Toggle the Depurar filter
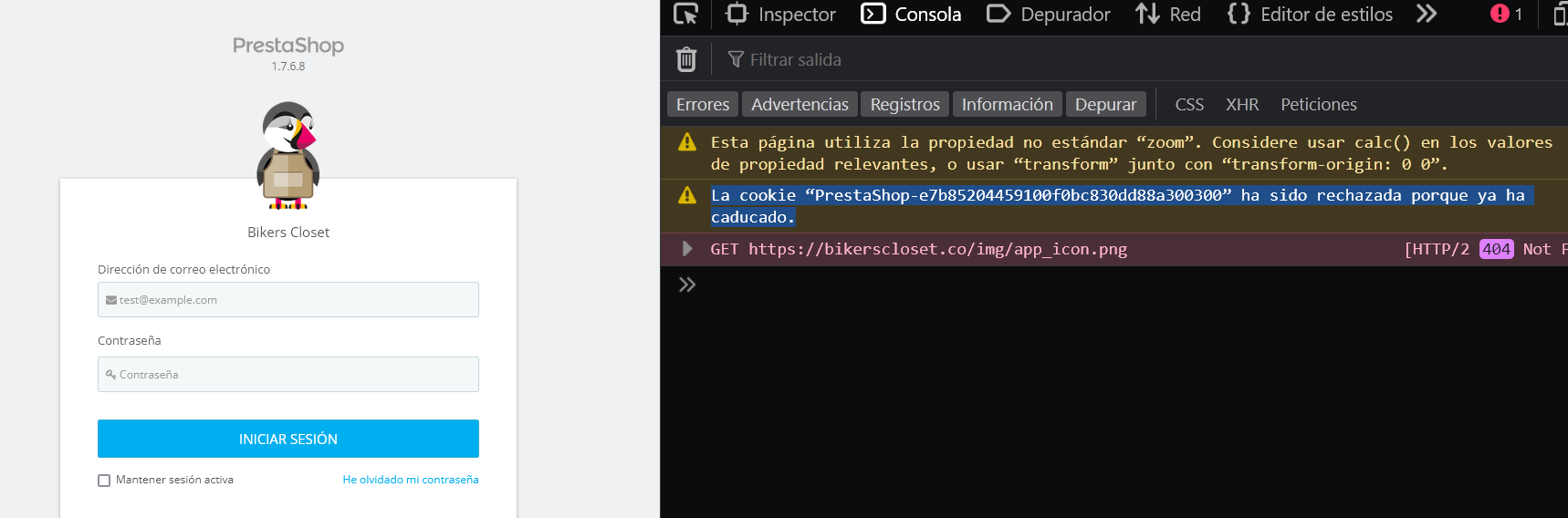The height and width of the screenshot is (518, 1568). pyautogui.click(x=1105, y=104)
